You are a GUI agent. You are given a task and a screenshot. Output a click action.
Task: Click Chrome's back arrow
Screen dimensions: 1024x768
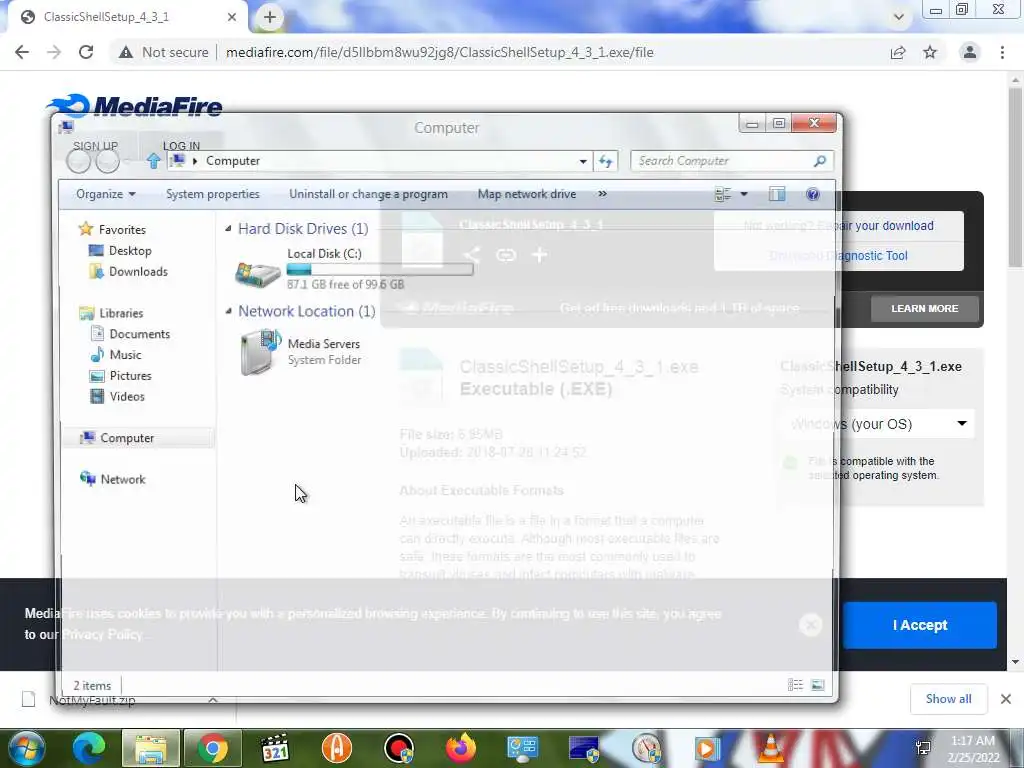tap(22, 52)
